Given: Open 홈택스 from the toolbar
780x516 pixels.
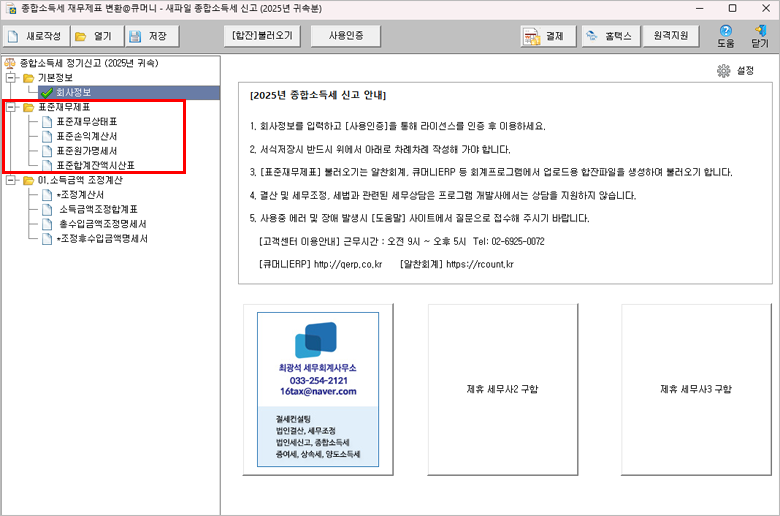Looking at the screenshot, I should tap(611, 36).
